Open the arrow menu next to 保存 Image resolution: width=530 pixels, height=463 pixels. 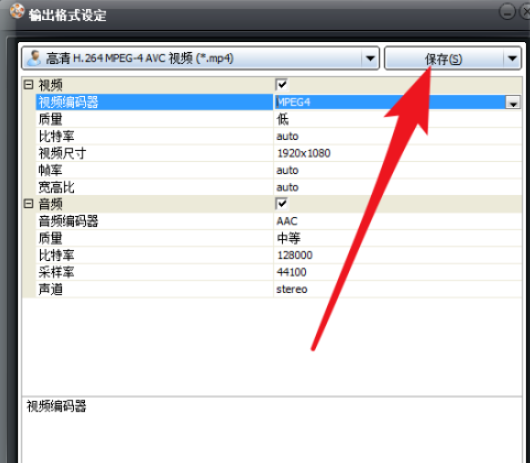[512, 59]
